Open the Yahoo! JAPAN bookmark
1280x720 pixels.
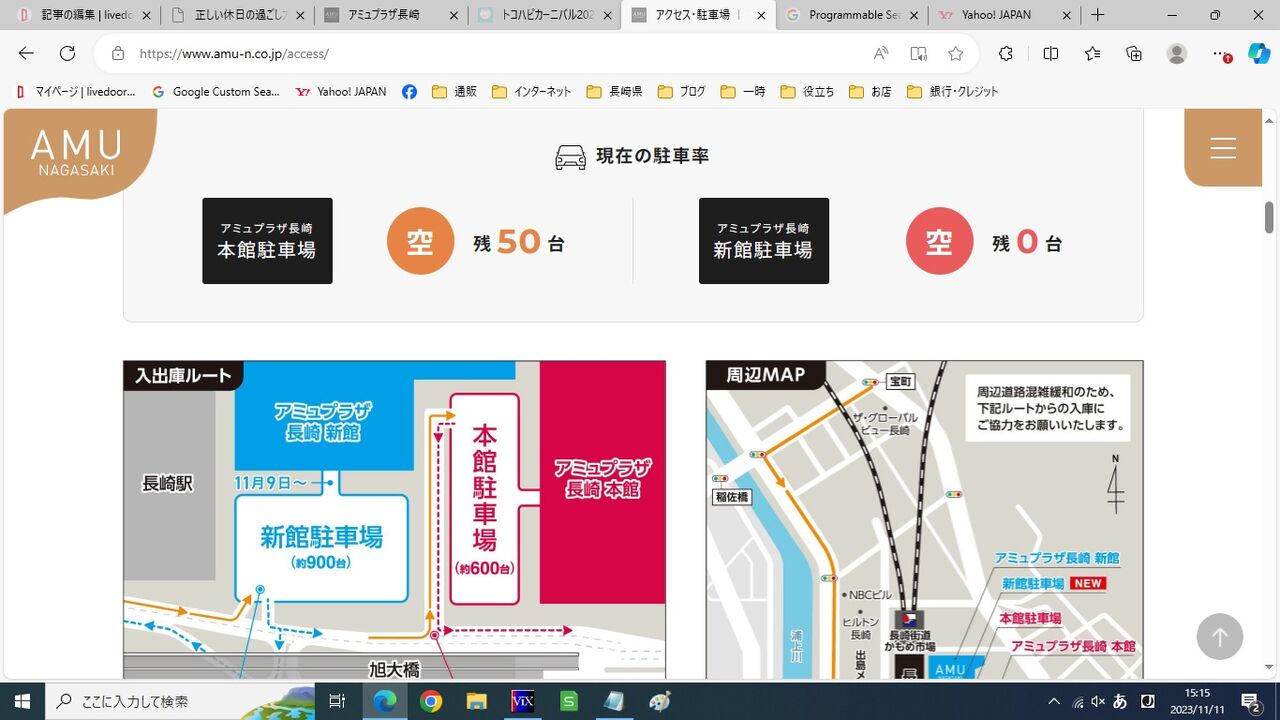341,92
